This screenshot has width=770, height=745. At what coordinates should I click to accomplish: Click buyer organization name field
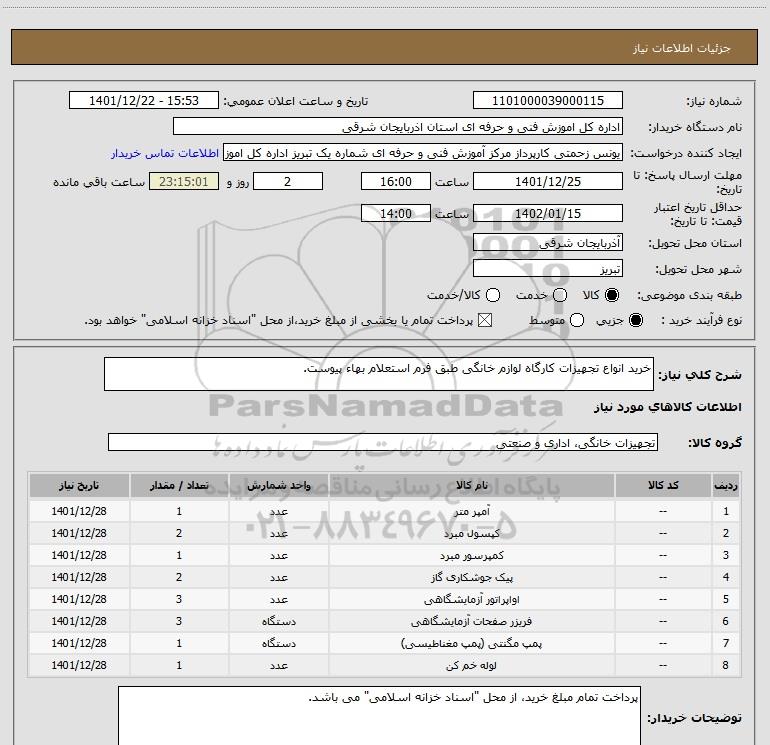tap(398, 127)
